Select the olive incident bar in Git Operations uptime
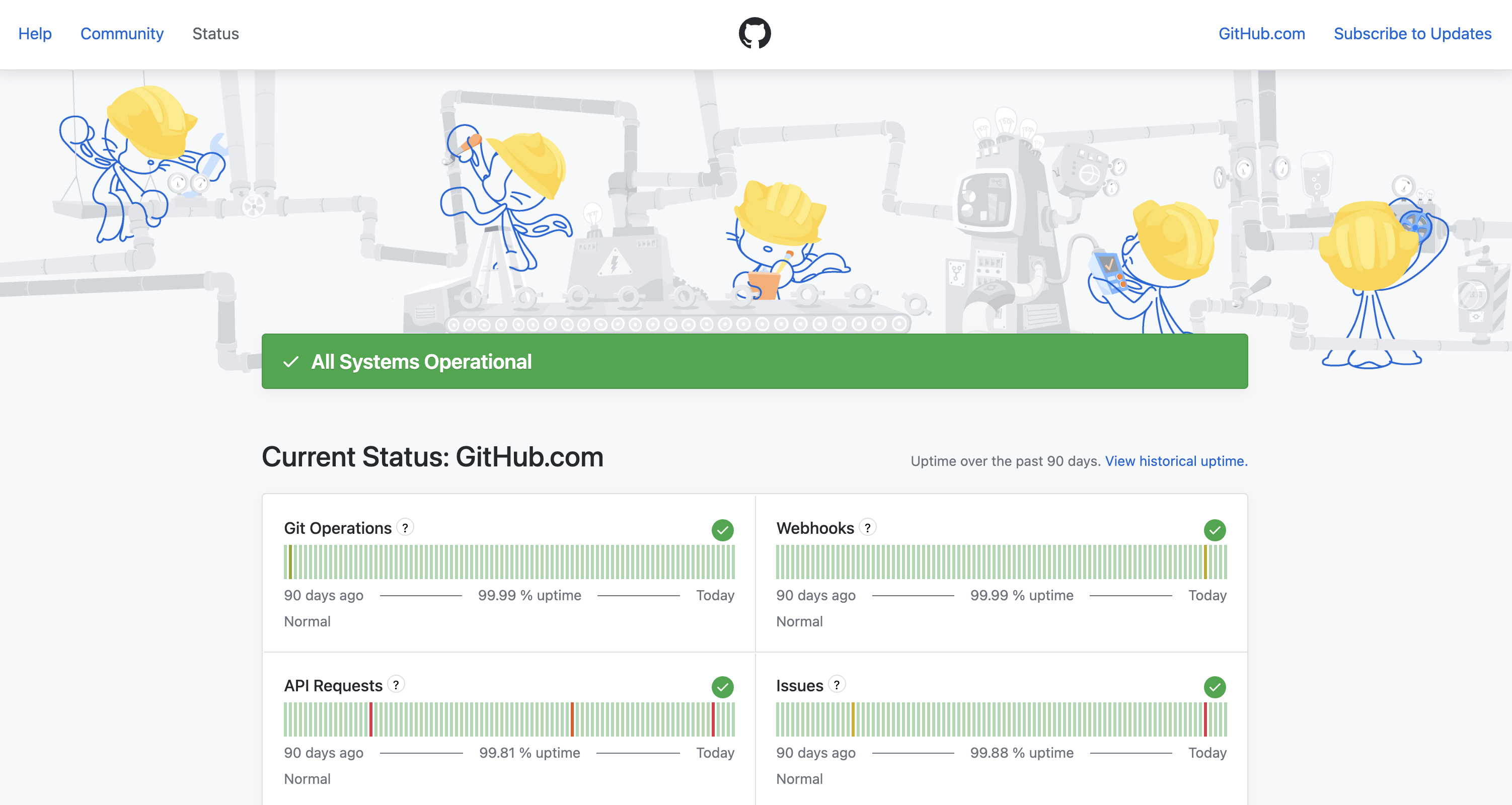 pos(290,562)
